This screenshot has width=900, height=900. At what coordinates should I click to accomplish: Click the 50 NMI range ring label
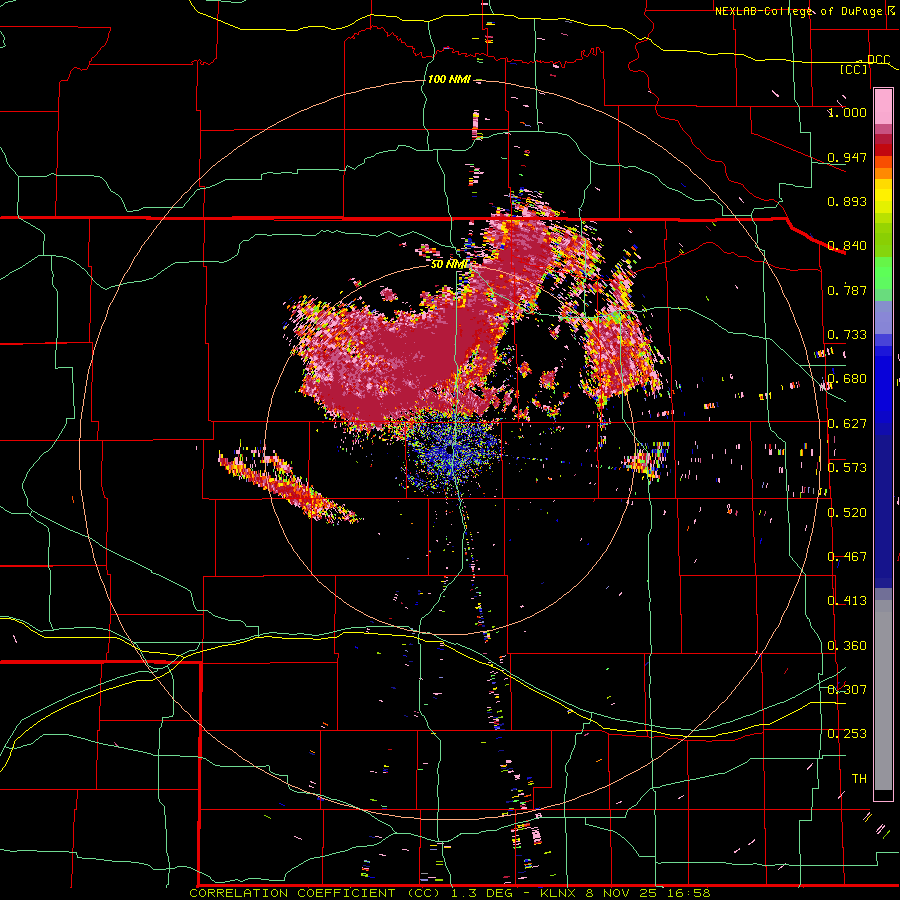click(x=449, y=264)
